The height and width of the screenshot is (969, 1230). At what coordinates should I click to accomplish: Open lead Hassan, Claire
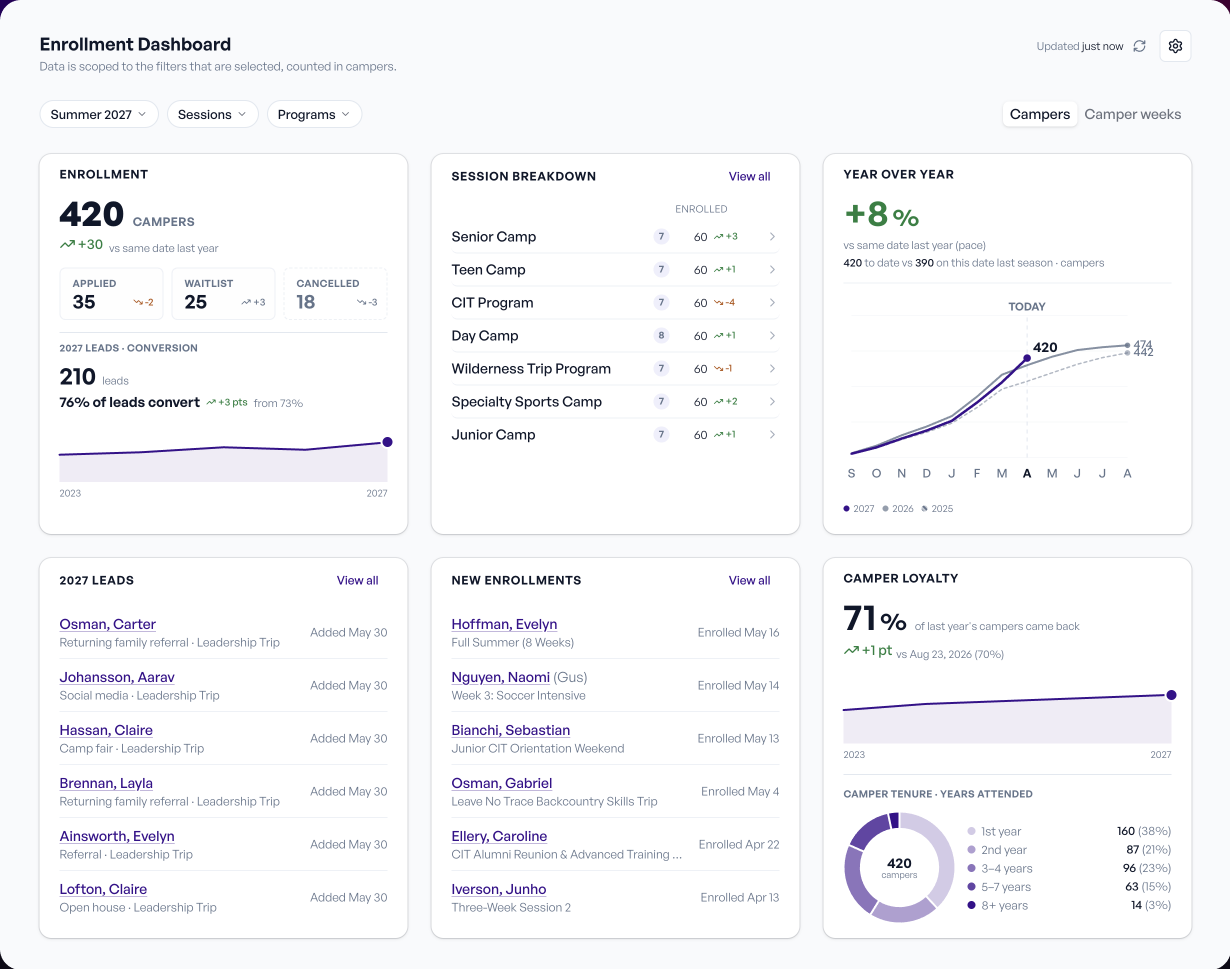(x=106, y=730)
